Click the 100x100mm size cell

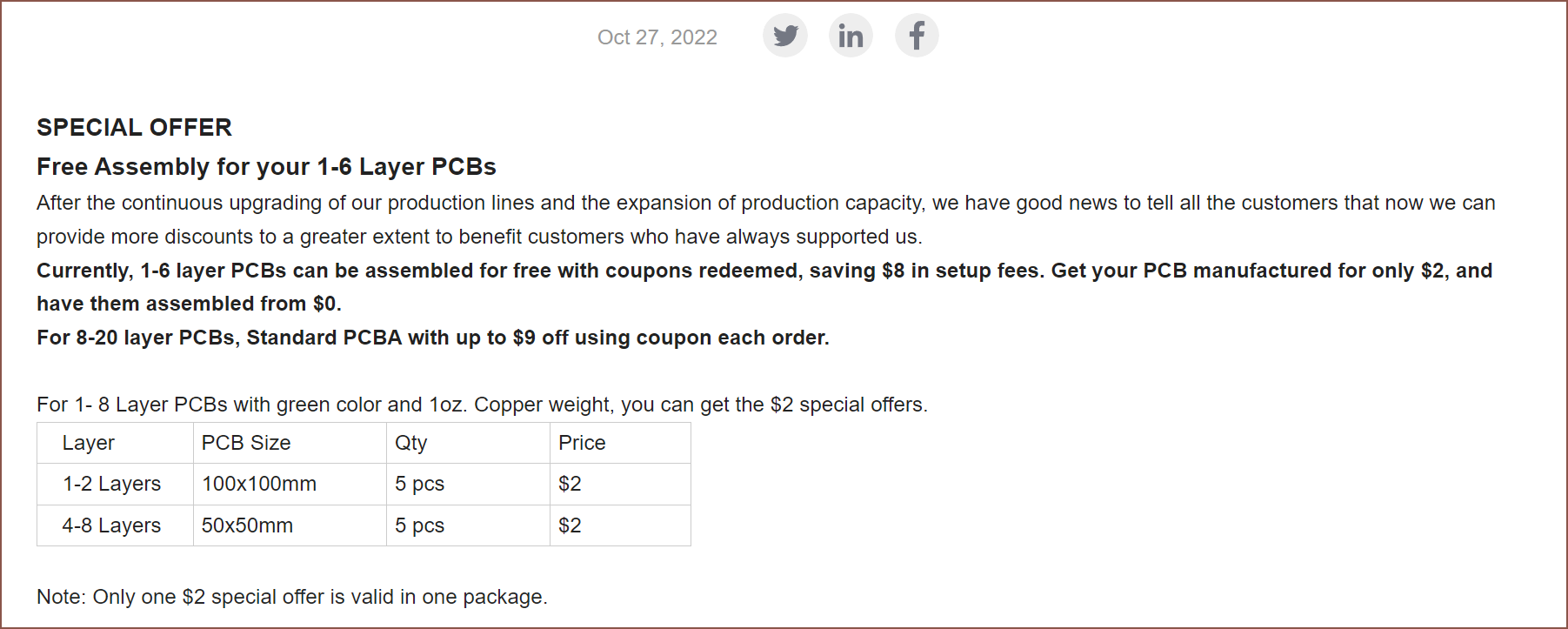click(x=259, y=484)
